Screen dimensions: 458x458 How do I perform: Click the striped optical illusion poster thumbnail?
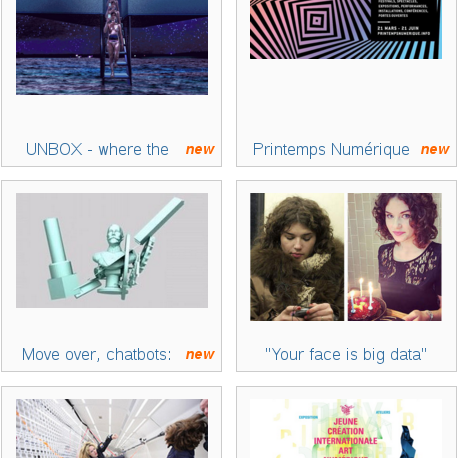(x=346, y=29)
